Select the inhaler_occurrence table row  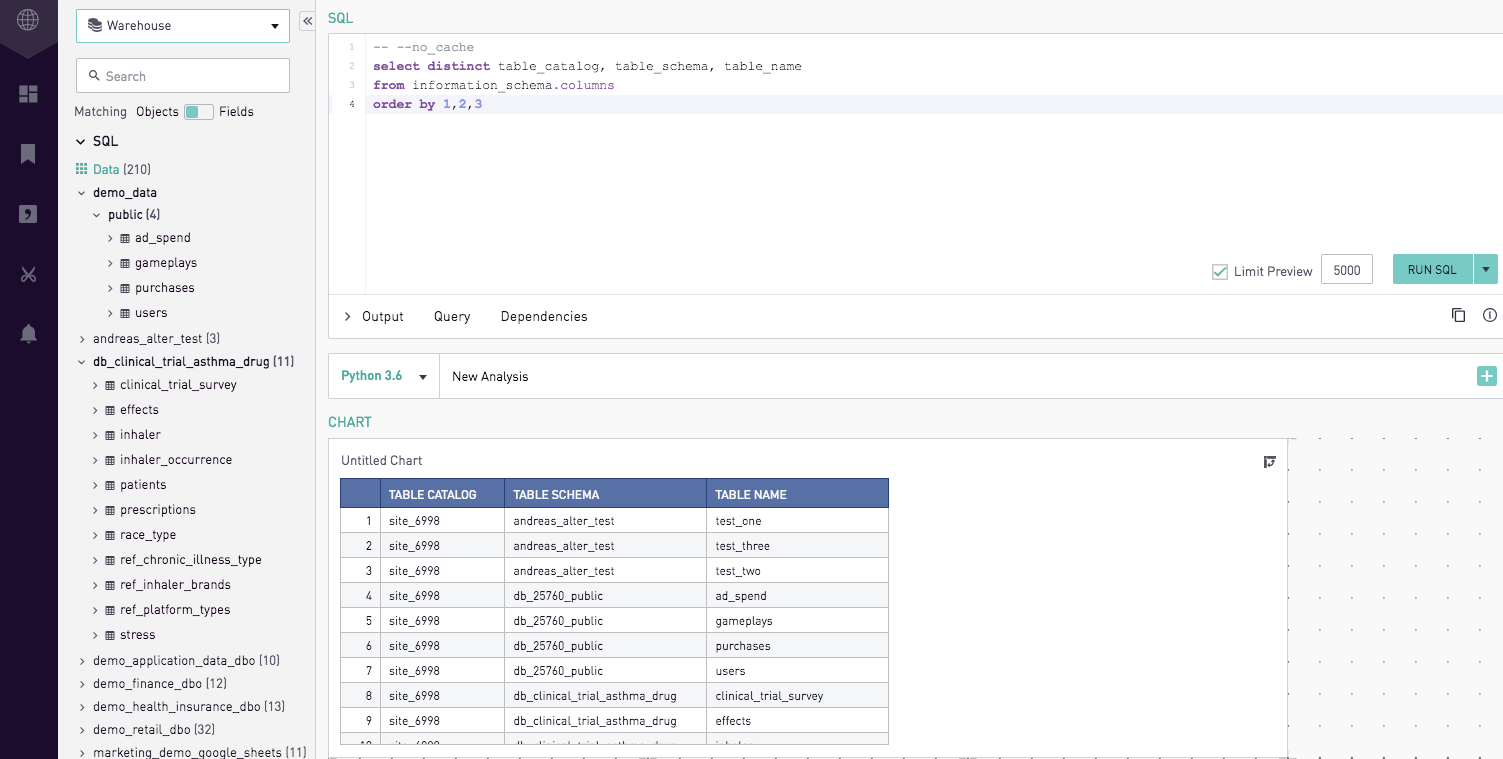(176, 460)
